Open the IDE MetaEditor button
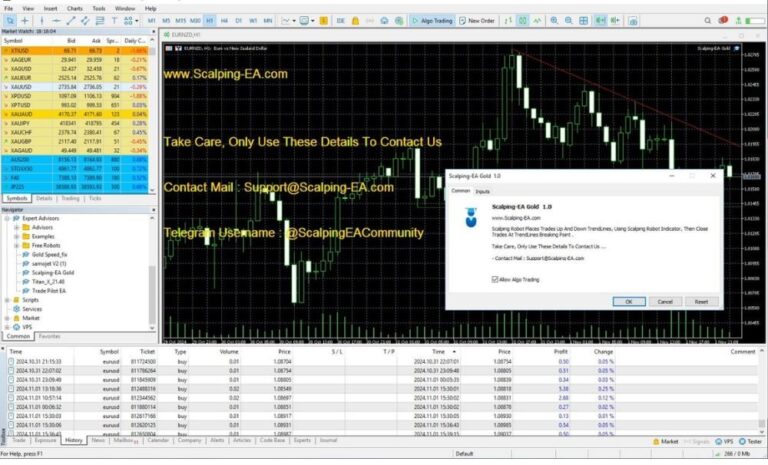 click(340, 21)
